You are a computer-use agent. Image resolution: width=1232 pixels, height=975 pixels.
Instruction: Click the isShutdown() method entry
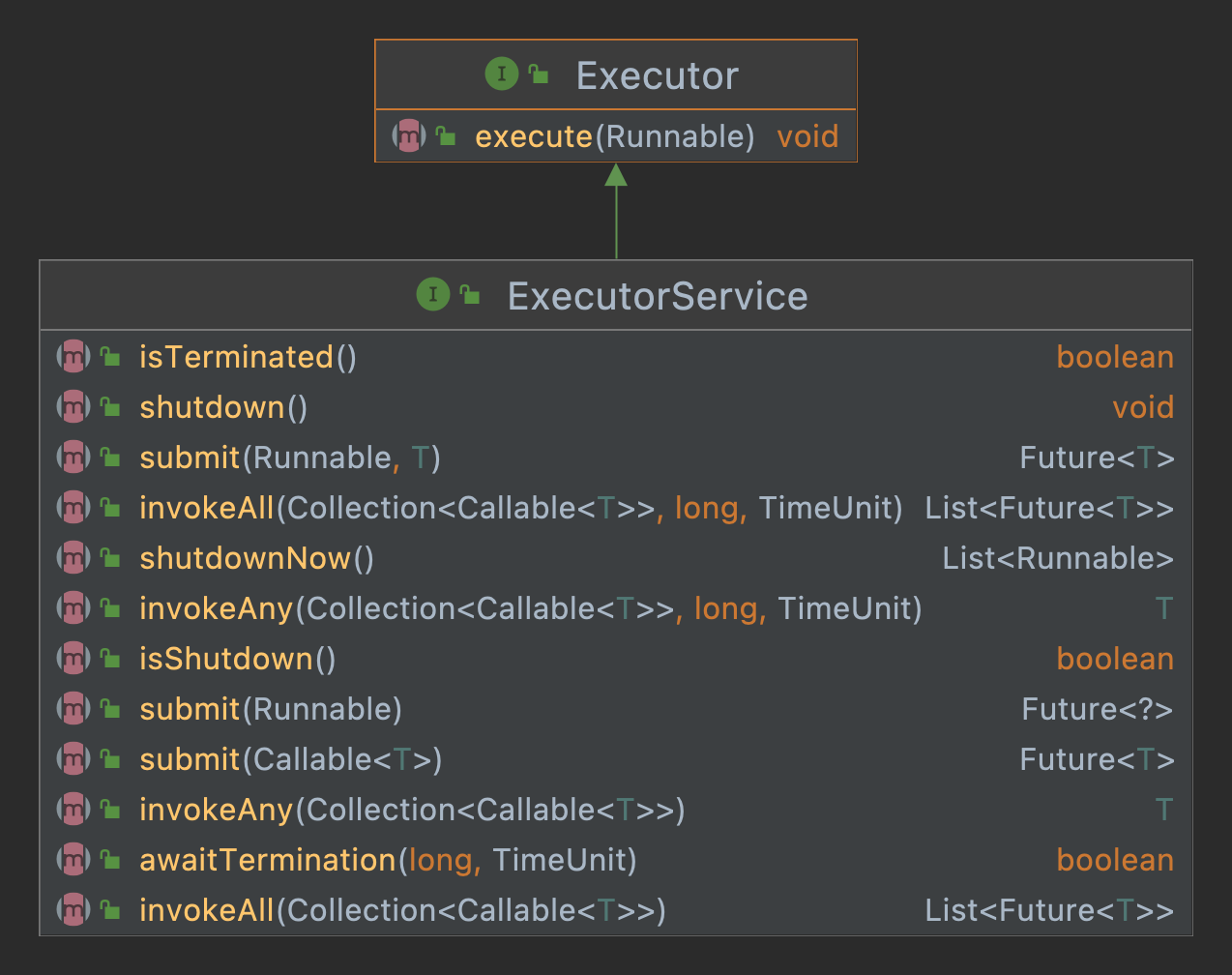click(236, 659)
